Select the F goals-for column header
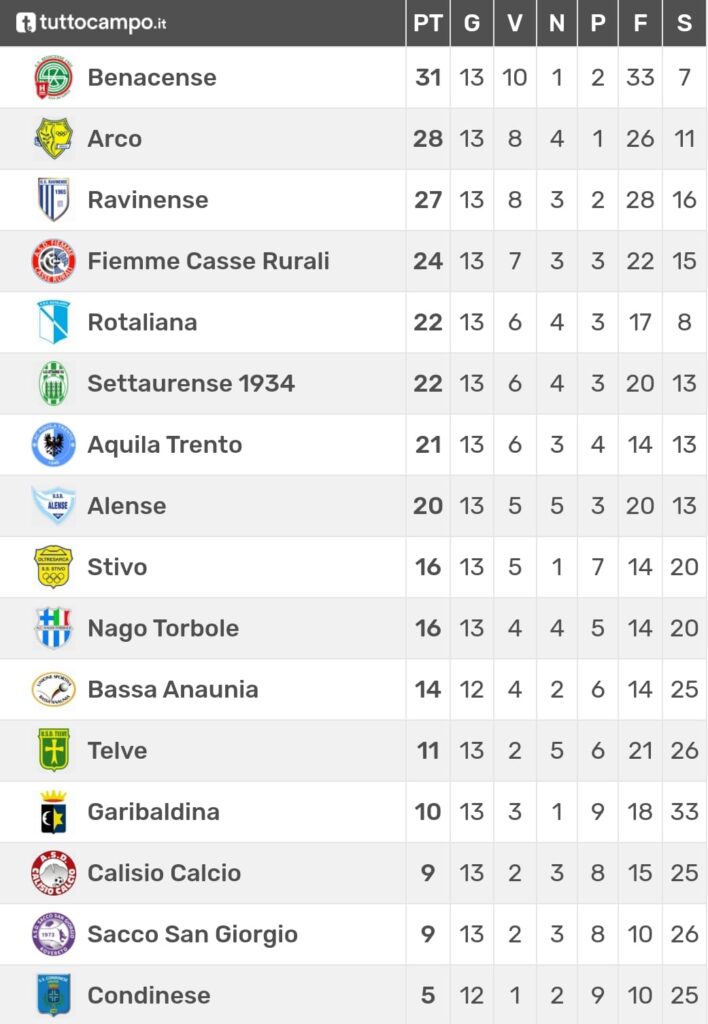The width and height of the screenshot is (708, 1024). [640, 23]
